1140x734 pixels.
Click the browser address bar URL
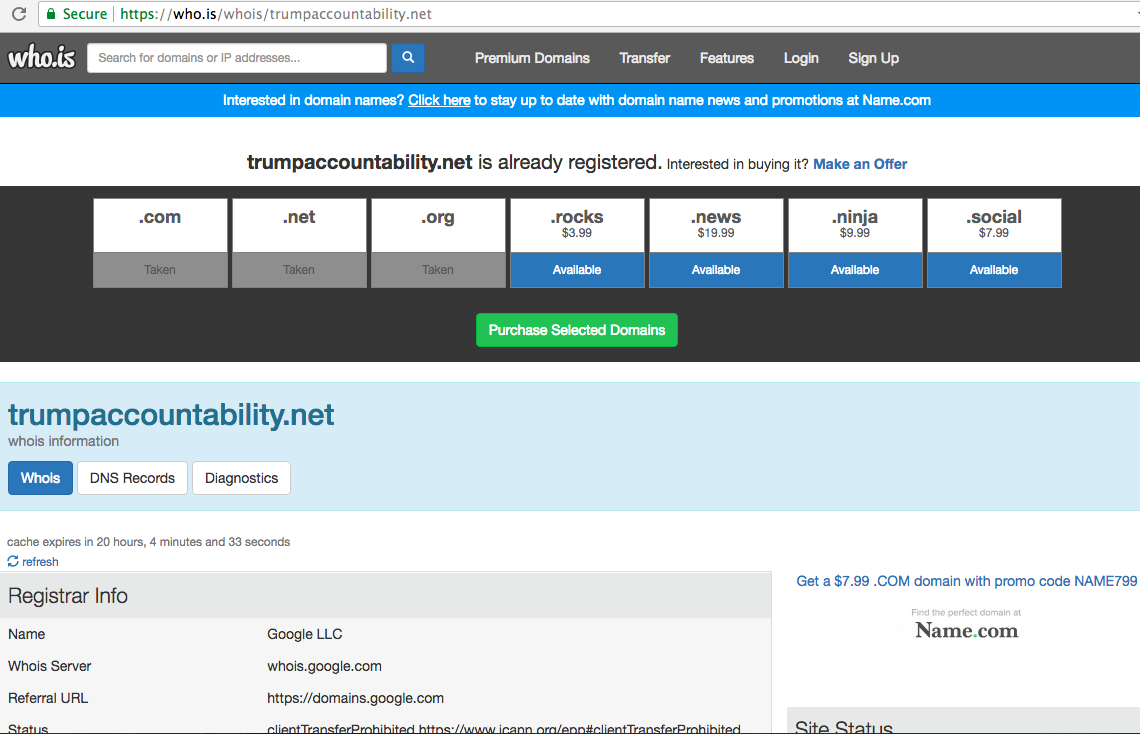point(276,14)
